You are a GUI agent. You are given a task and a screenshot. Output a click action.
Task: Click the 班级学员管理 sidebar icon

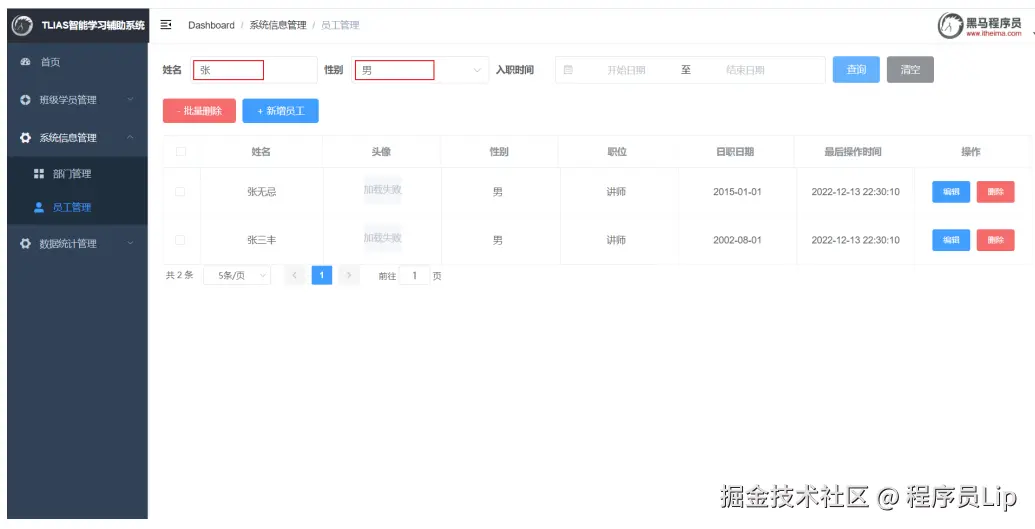pyautogui.click(x=25, y=100)
